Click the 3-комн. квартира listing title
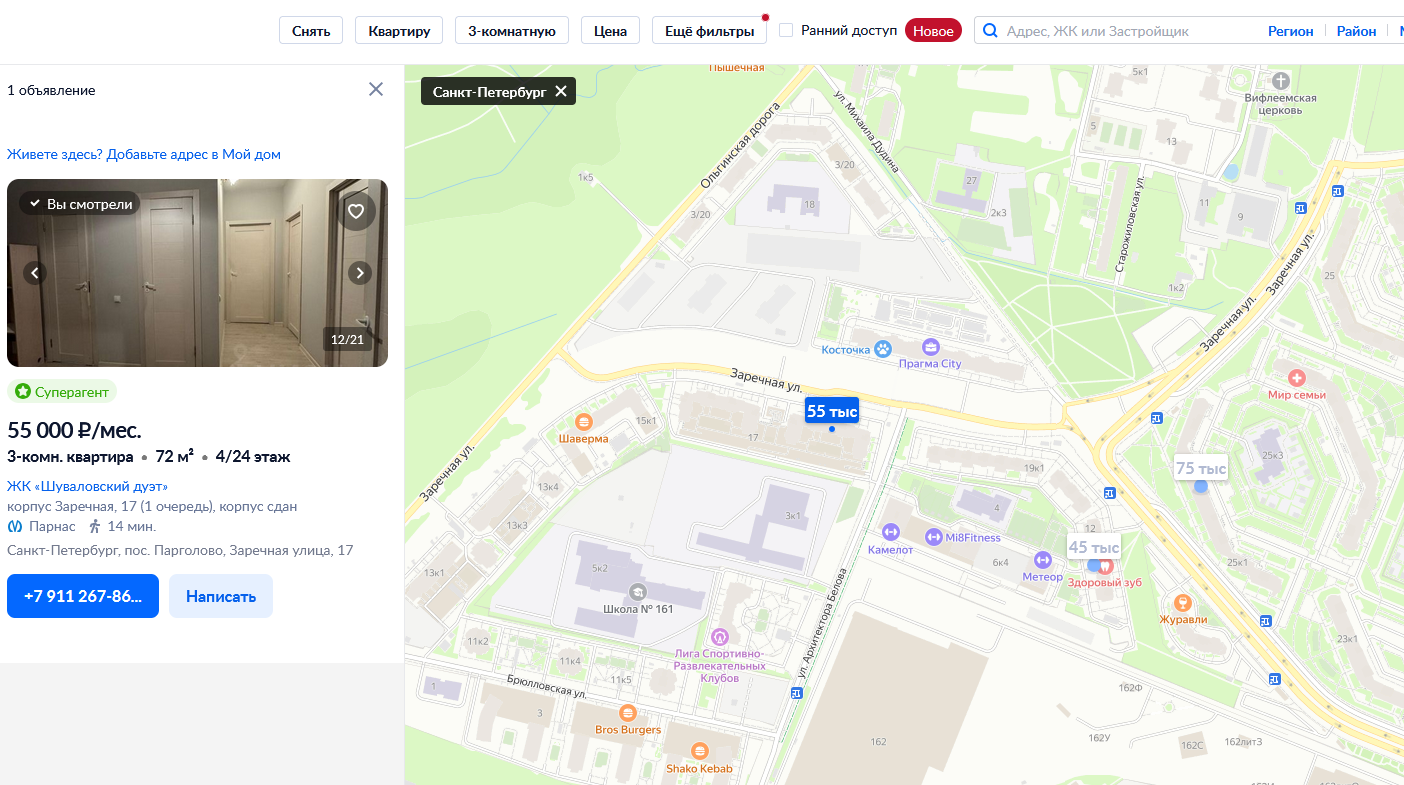This screenshot has height=785, width=1404. pyautogui.click(x=70, y=457)
